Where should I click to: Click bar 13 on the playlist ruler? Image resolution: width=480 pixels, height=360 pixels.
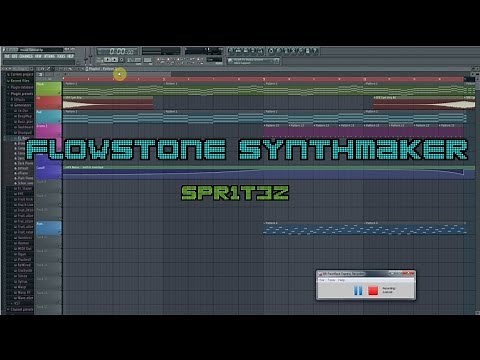364,79
